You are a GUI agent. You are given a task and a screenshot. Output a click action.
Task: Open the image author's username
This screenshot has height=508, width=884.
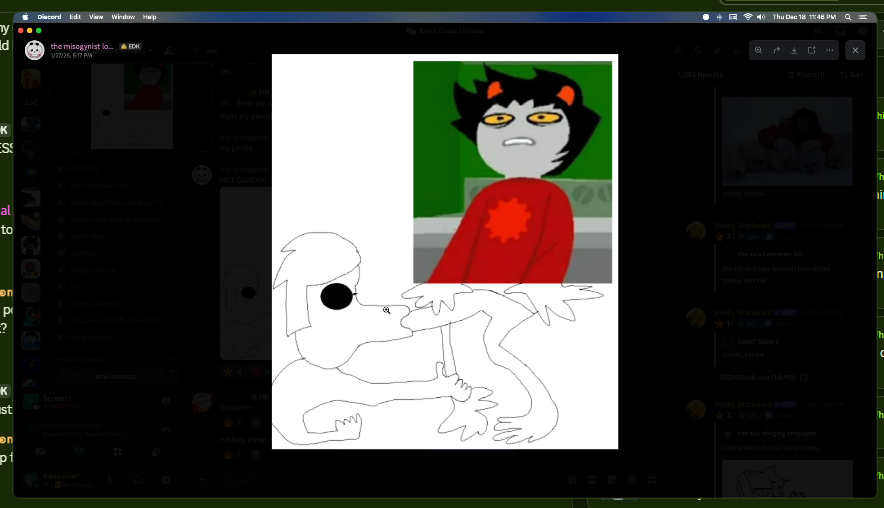(x=82, y=46)
